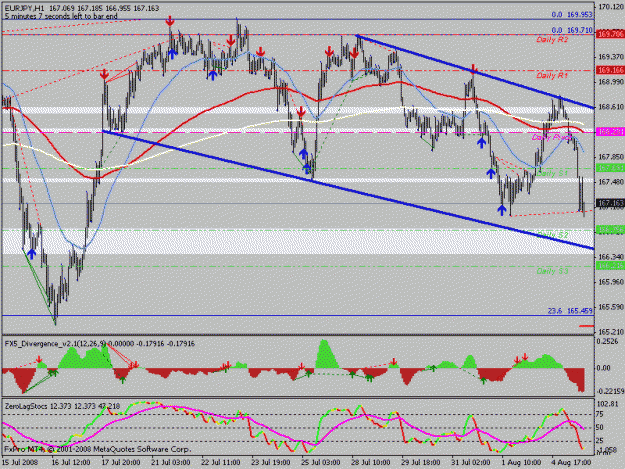
Task: Click the 'Daily S1' support label
Action: [x=552, y=174]
